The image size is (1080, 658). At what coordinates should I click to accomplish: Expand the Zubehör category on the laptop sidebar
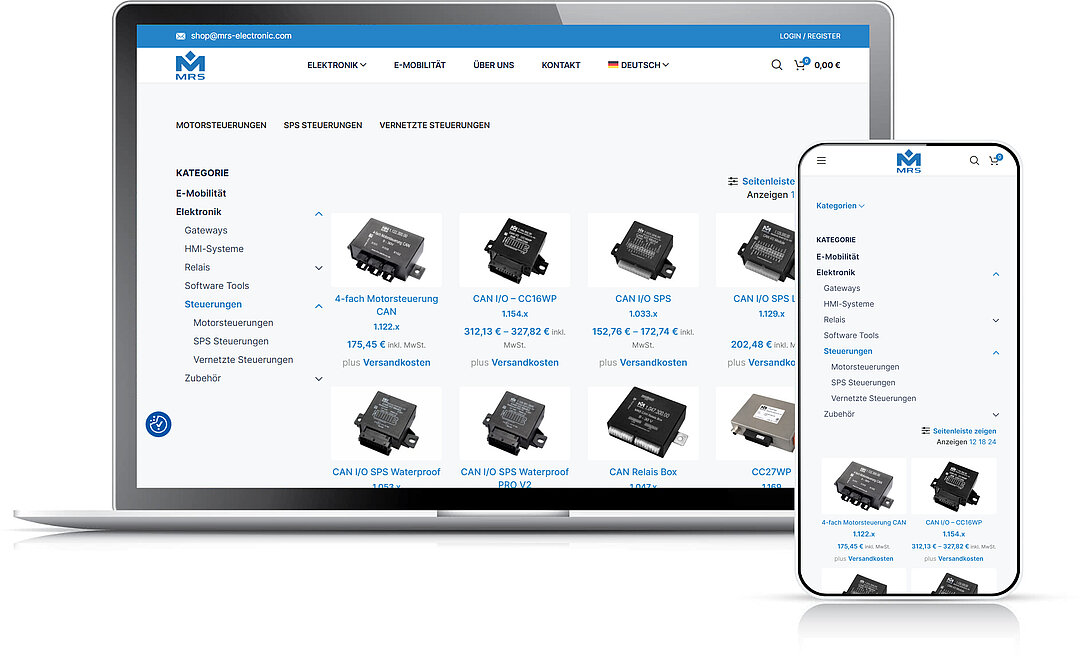(318, 379)
